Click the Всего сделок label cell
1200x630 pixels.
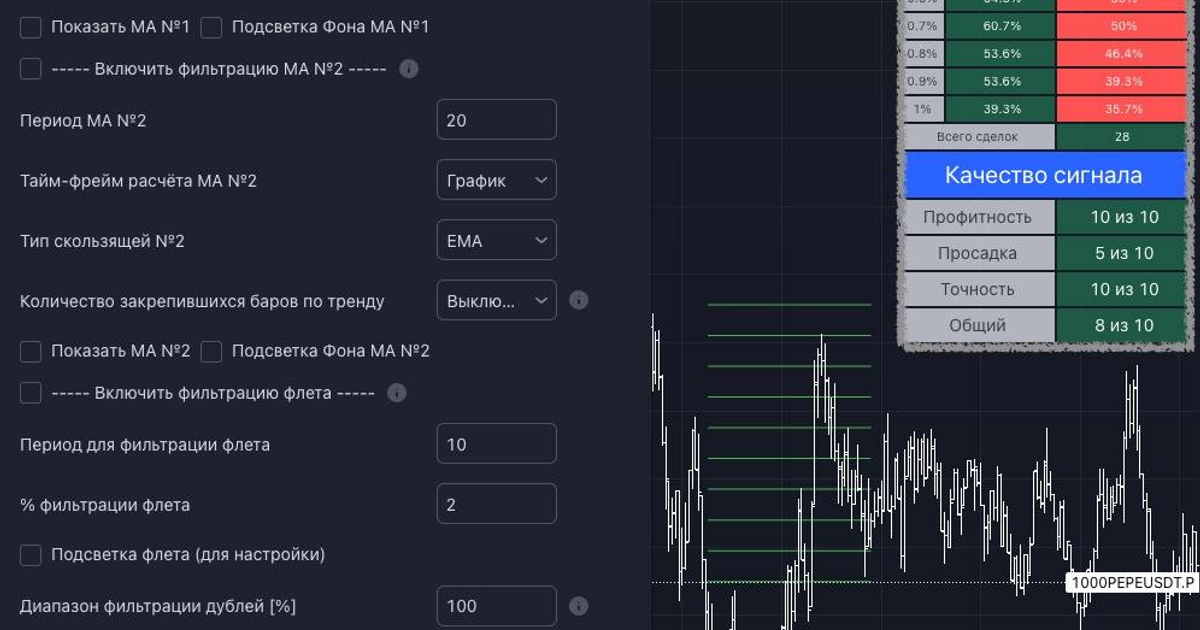(979, 137)
